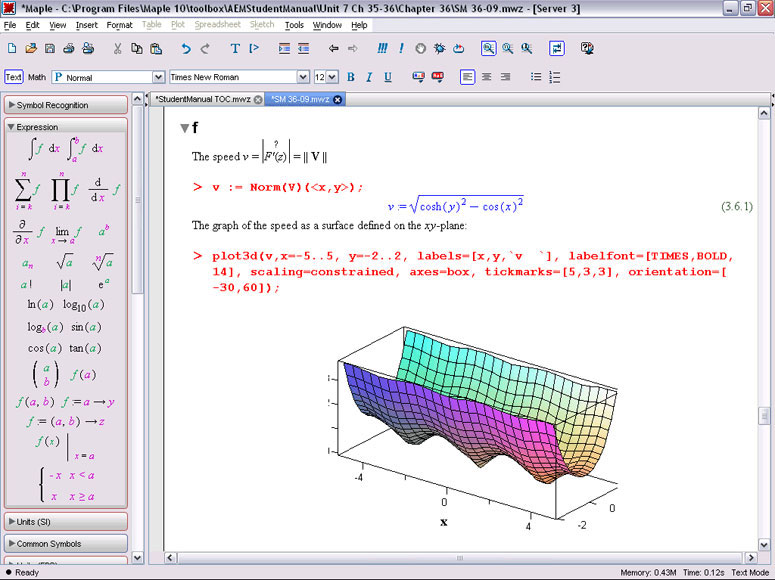The height and width of the screenshot is (580, 775).
Task: Collapse section f with triangle
Action: click(x=183, y=128)
